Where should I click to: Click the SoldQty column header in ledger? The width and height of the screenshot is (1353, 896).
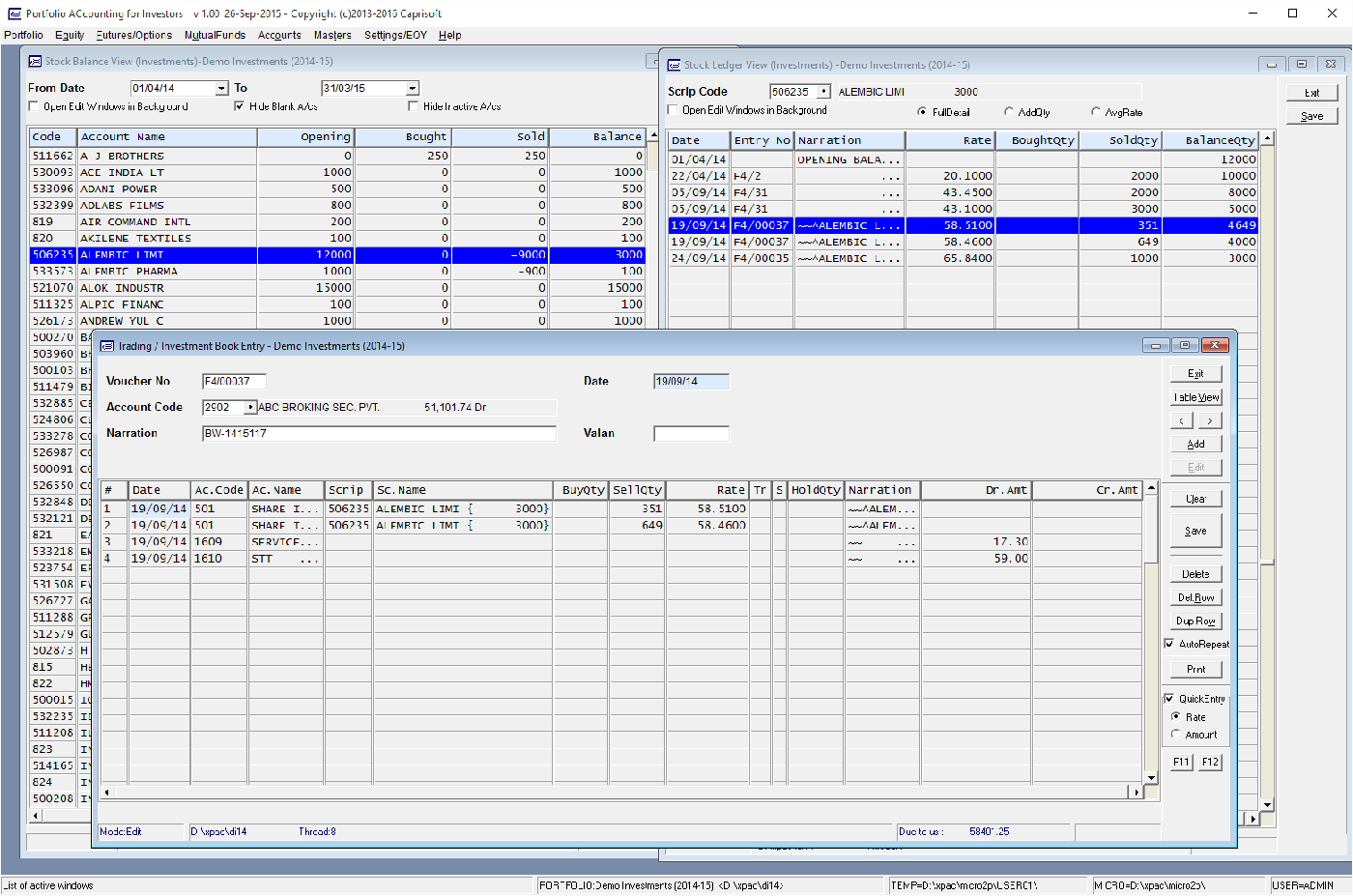point(1120,140)
